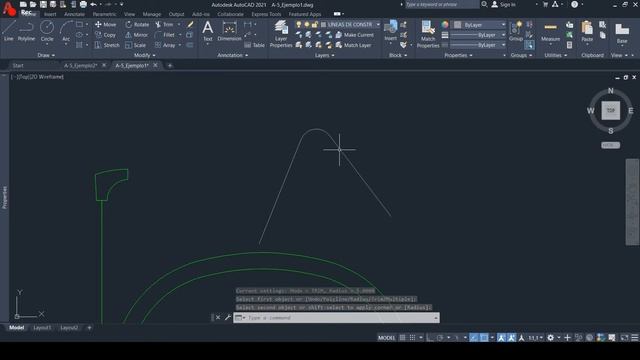Click the Save icon in quick access toolbar

pyautogui.click(x=43, y=4)
